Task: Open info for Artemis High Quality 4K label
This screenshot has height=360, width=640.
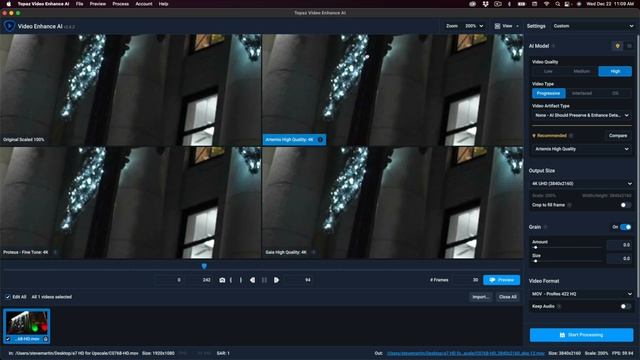Action: [320, 140]
